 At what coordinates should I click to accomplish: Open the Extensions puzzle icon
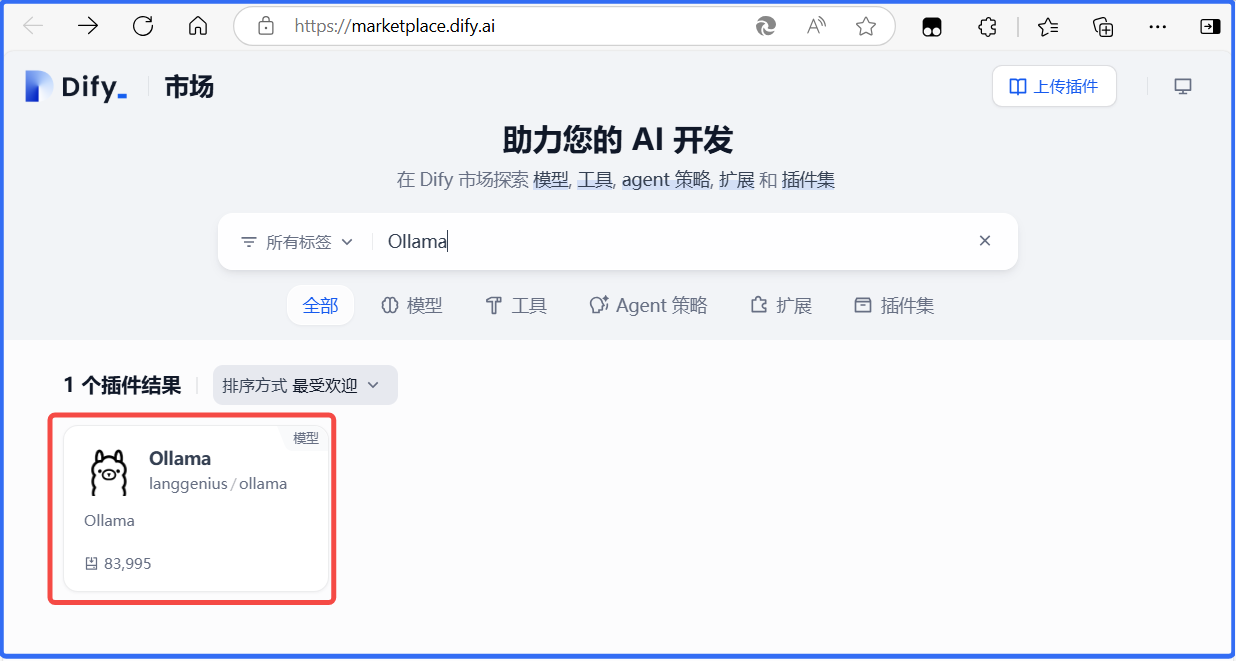[x=987, y=27]
